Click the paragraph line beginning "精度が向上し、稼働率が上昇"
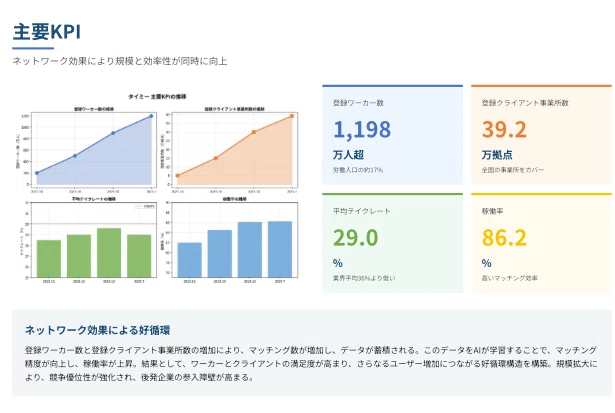 coord(311,364)
